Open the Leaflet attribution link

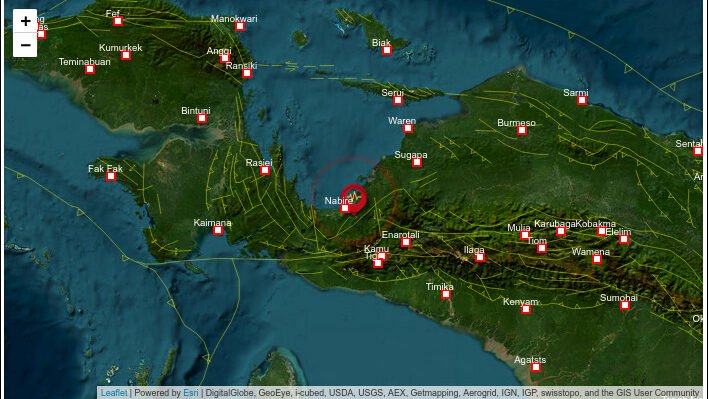[x=114, y=393]
